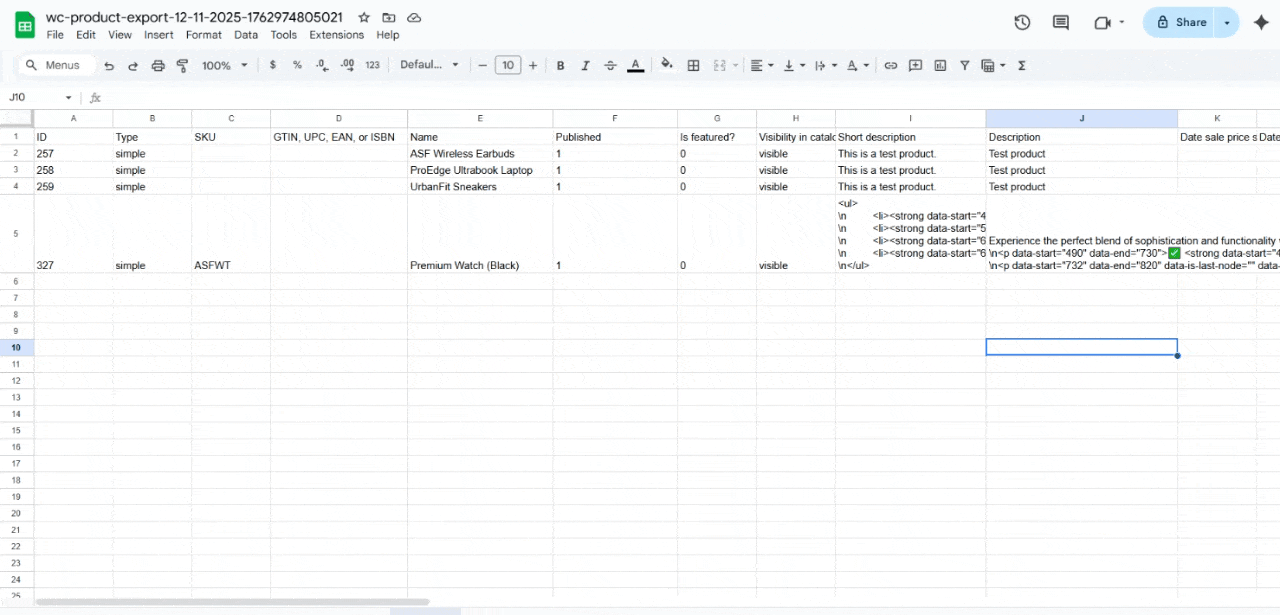Expand the text alignment options
The width and height of the screenshot is (1280, 615).
click(770, 65)
